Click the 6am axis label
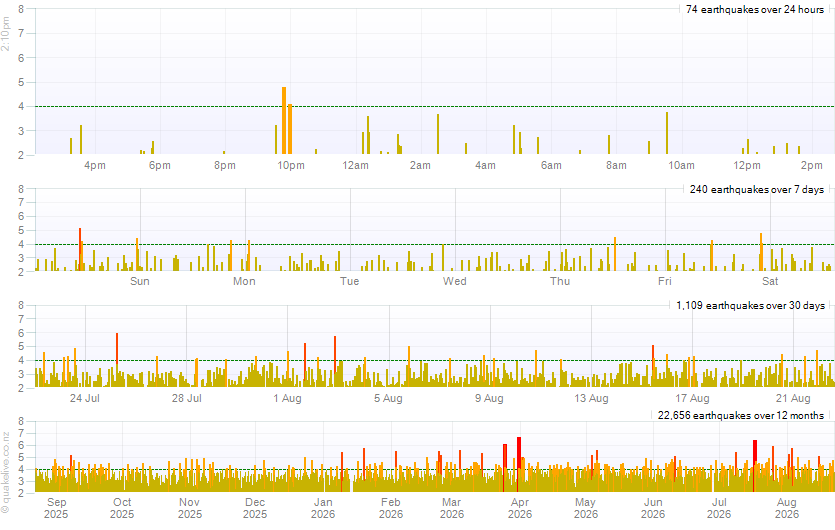The width and height of the screenshot is (835, 530). (551, 166)
